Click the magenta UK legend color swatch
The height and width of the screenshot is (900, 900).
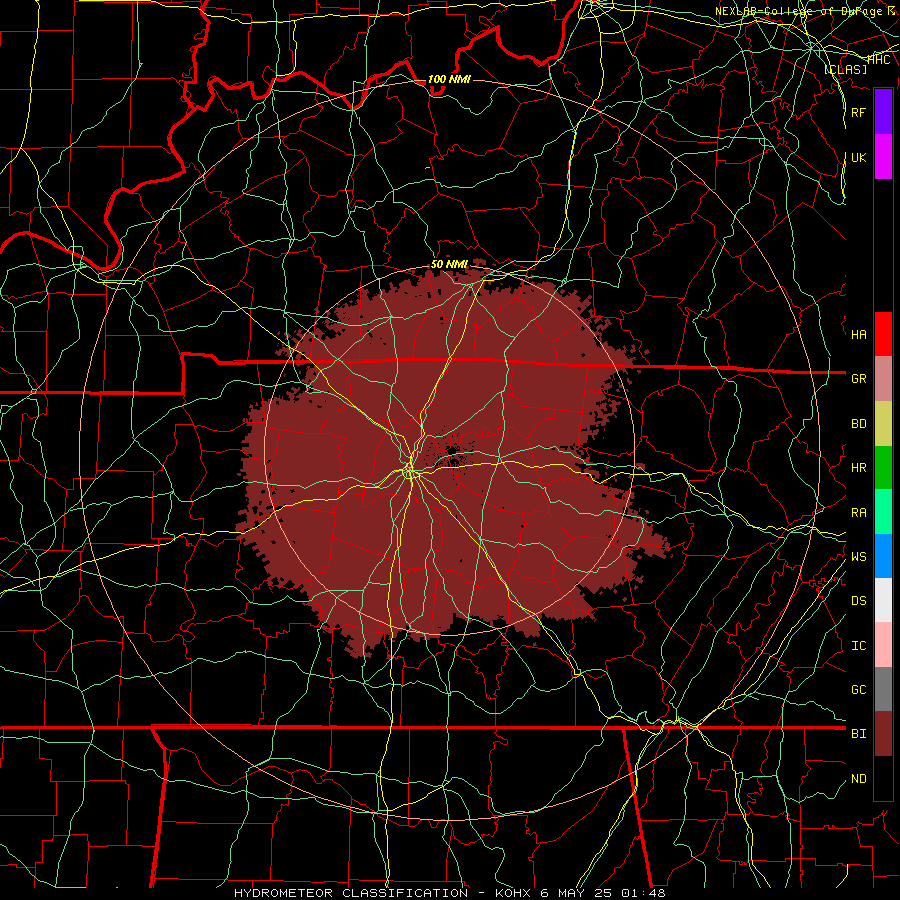coord(883,157)
